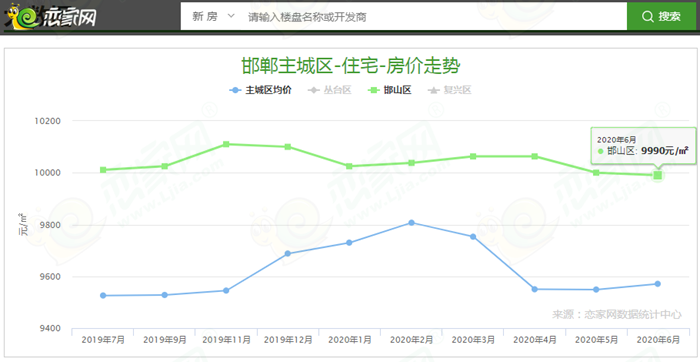This screenshot has width=700, height=362.
Task: Click the 丛台区 gray diamond legend marker
Action: coord(314,90)
